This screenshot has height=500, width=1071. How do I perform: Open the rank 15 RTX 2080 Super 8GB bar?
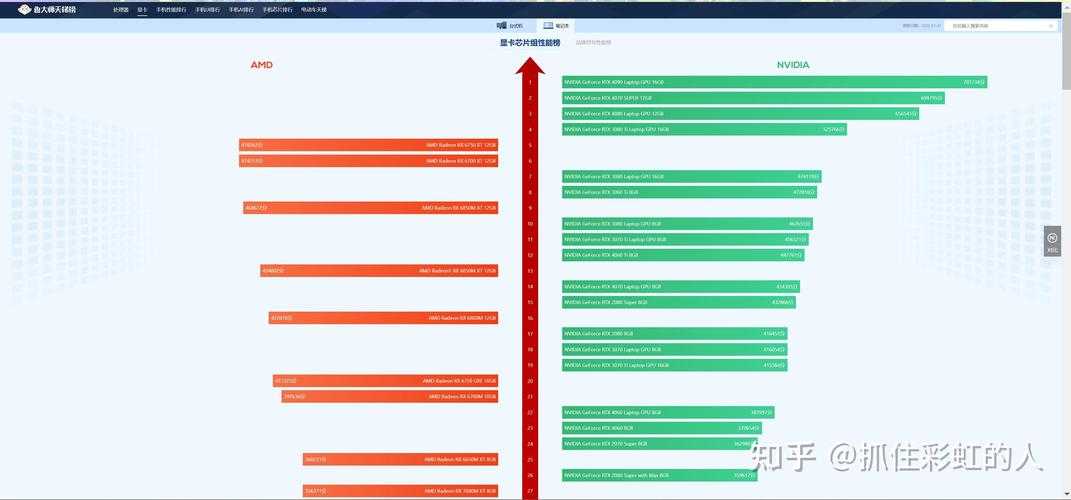coord(679,302)
